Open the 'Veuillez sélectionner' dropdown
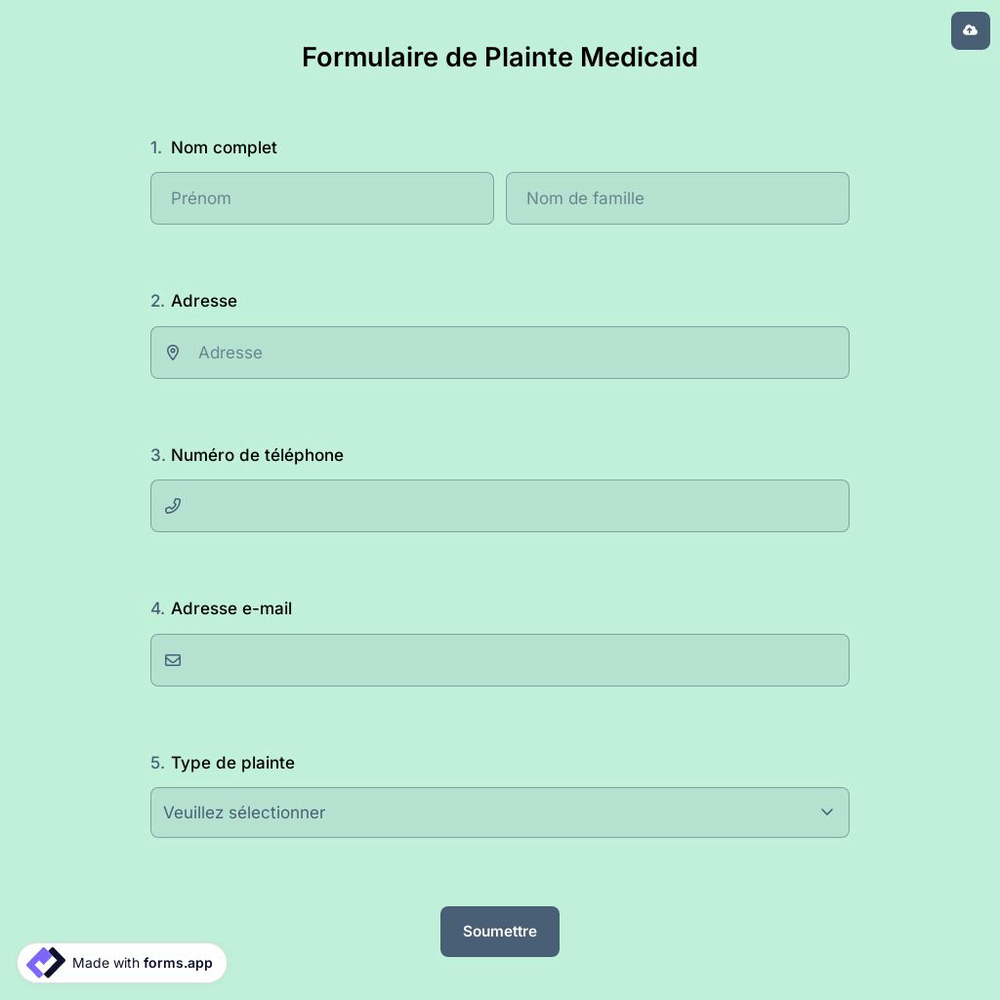The width and height of the screenshot is (1000, 1000). click(x=500, y=812)
